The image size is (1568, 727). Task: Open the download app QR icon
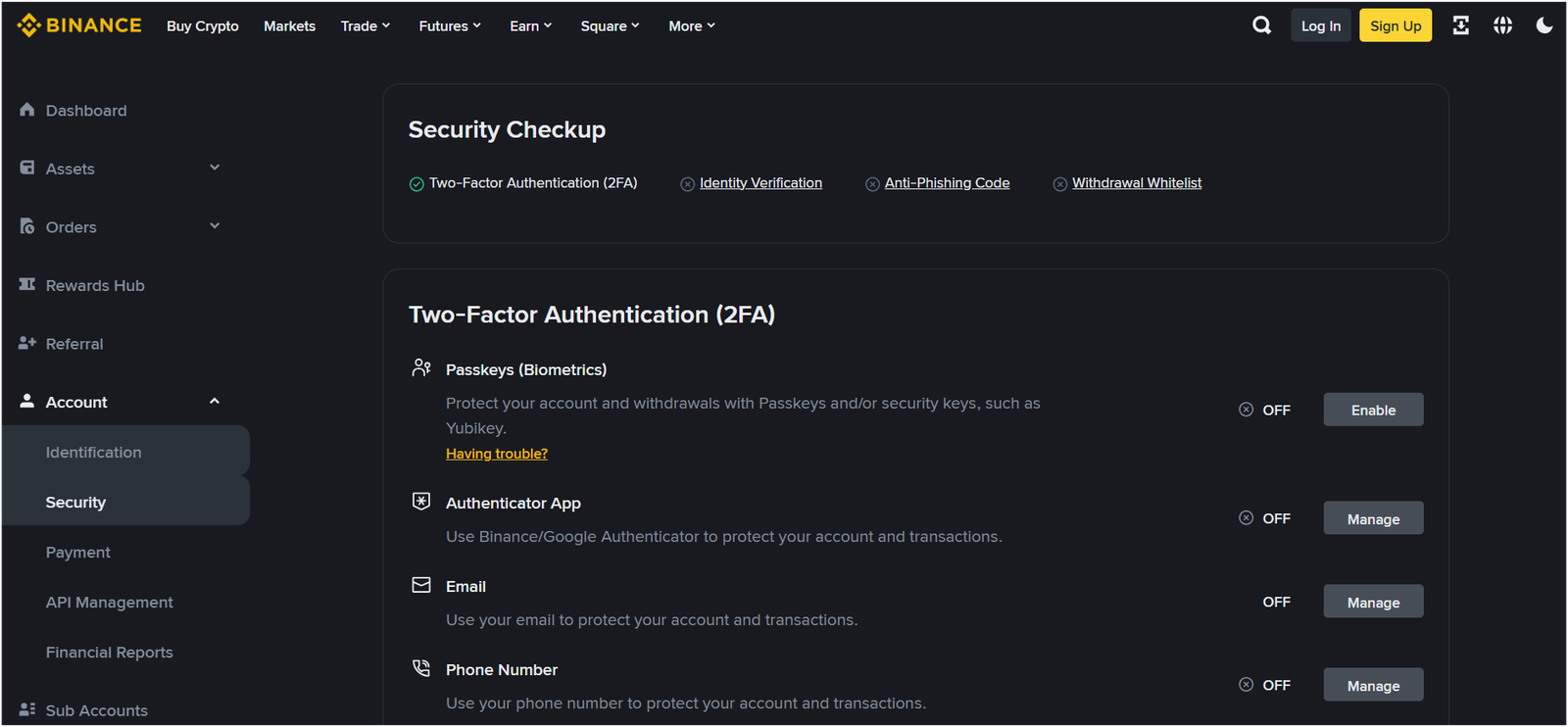(x=1460, y=25)
